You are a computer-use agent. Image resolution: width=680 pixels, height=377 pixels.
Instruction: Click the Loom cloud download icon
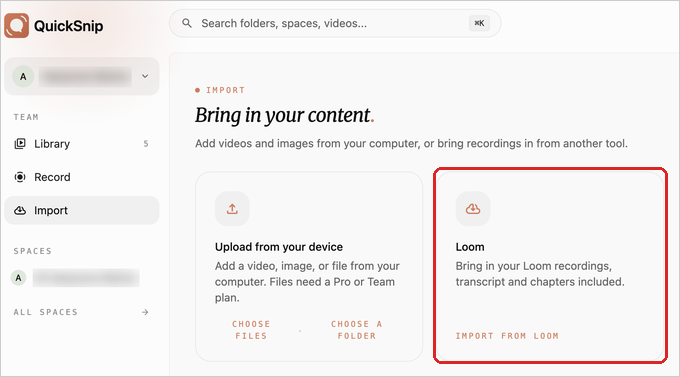473,209
